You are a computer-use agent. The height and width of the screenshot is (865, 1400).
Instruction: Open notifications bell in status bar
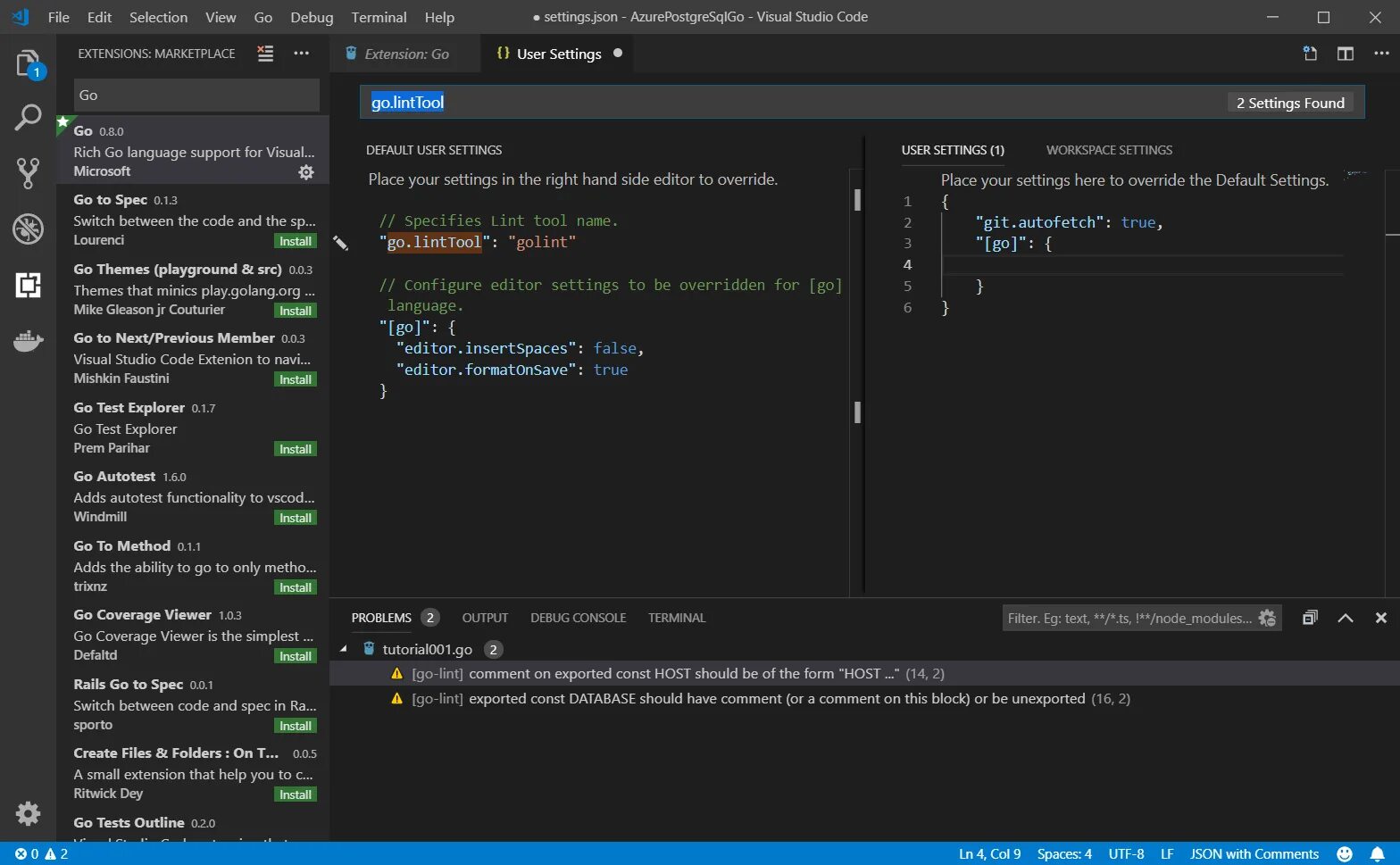(x=1378, y=854)
